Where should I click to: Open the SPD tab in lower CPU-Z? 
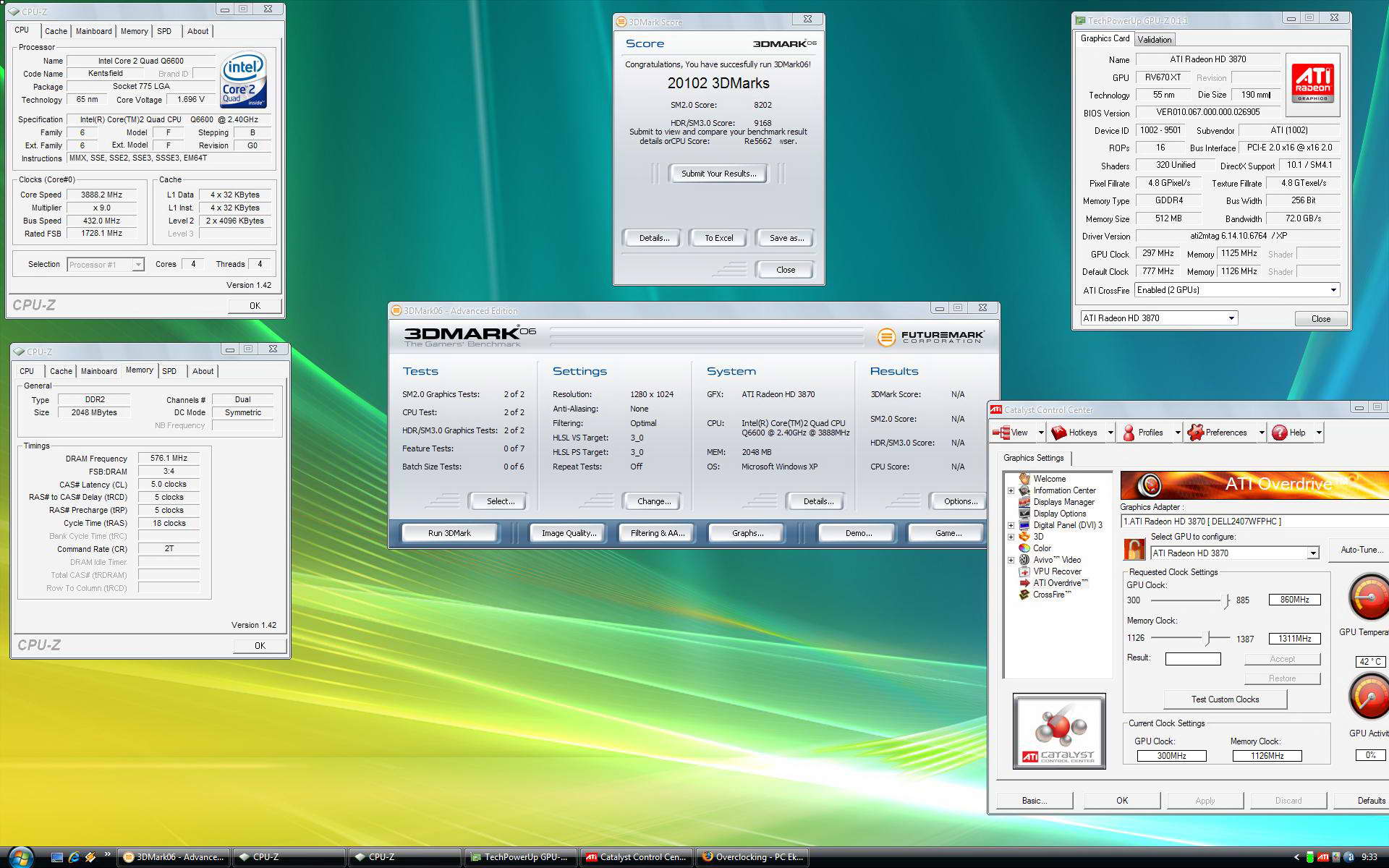169,371
